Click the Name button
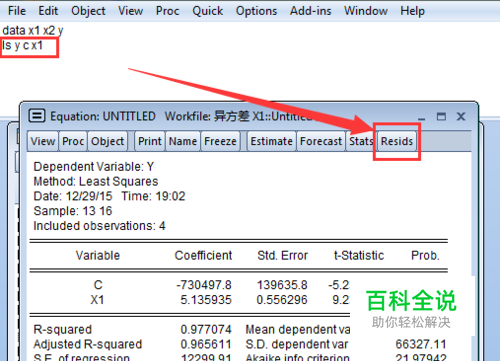 (x=183, y=141)
